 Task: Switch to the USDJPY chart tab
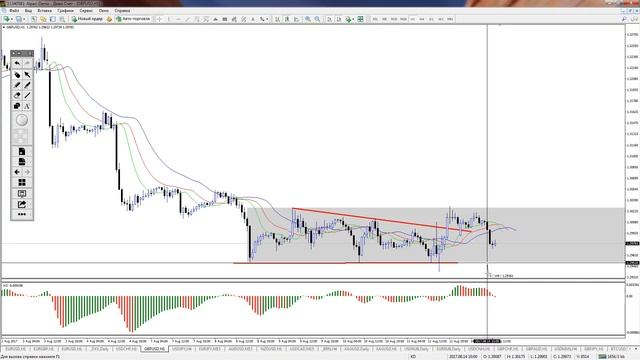tap(182, 349)
